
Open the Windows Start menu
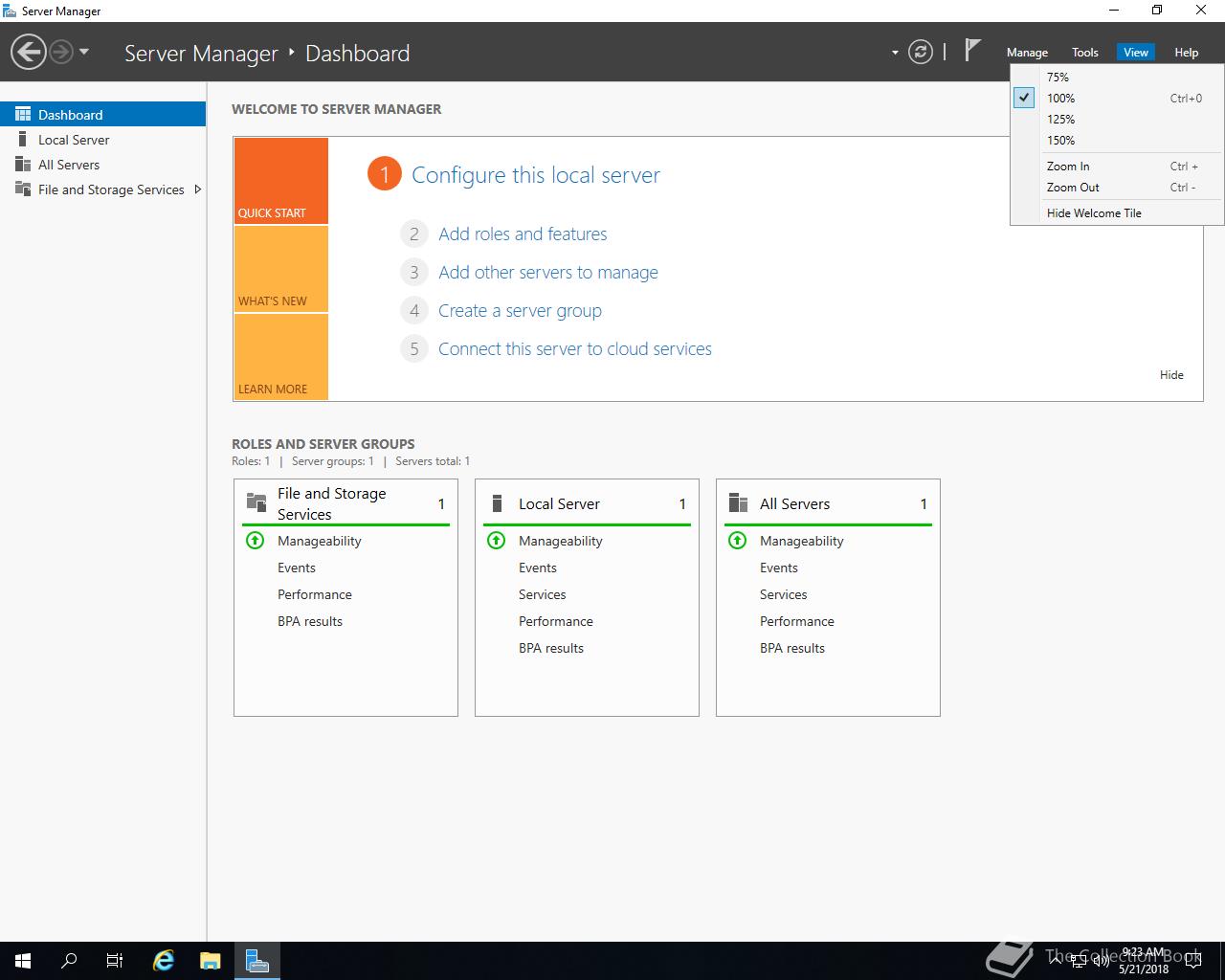[23, 961]
